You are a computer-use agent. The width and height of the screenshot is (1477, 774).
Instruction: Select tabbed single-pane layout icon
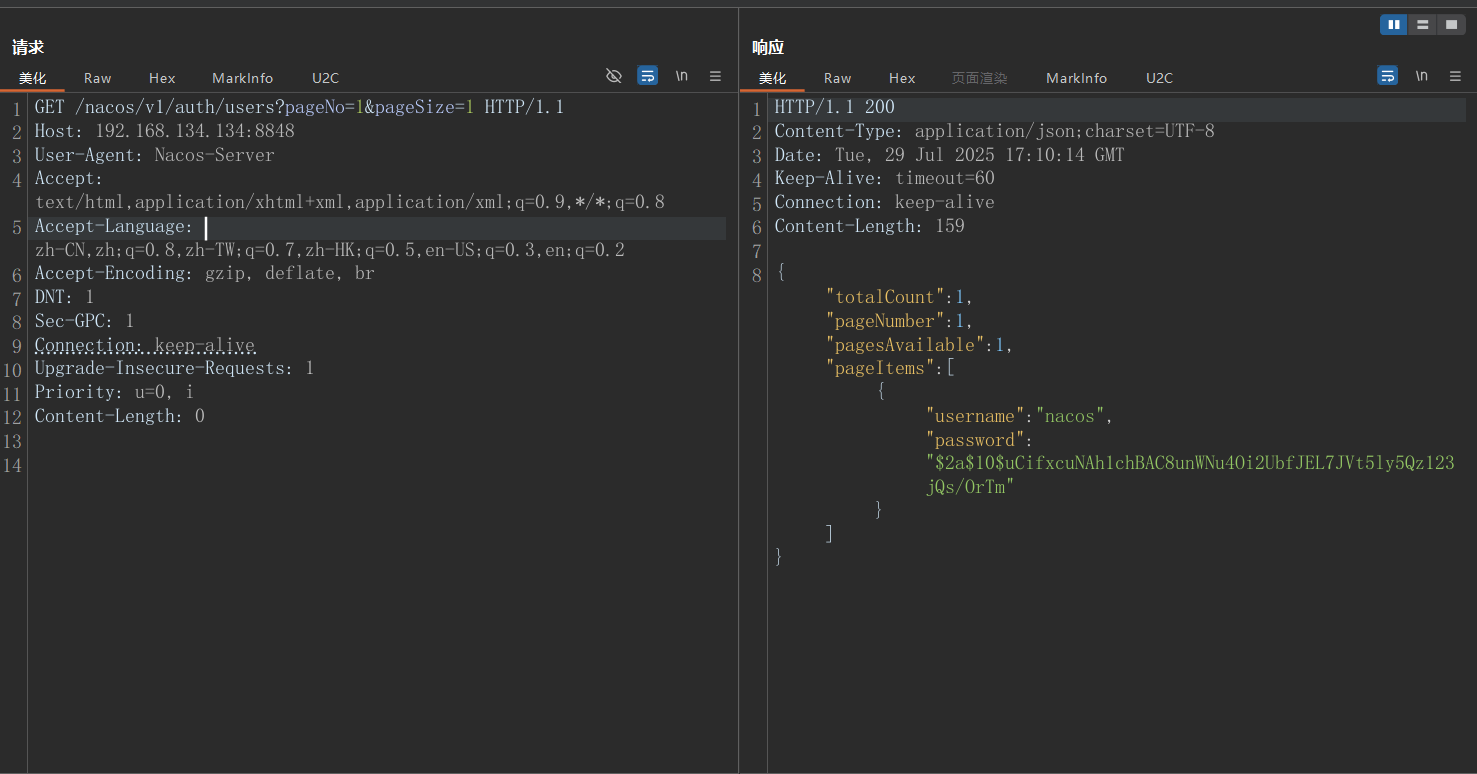click(x=1450, y=25)
